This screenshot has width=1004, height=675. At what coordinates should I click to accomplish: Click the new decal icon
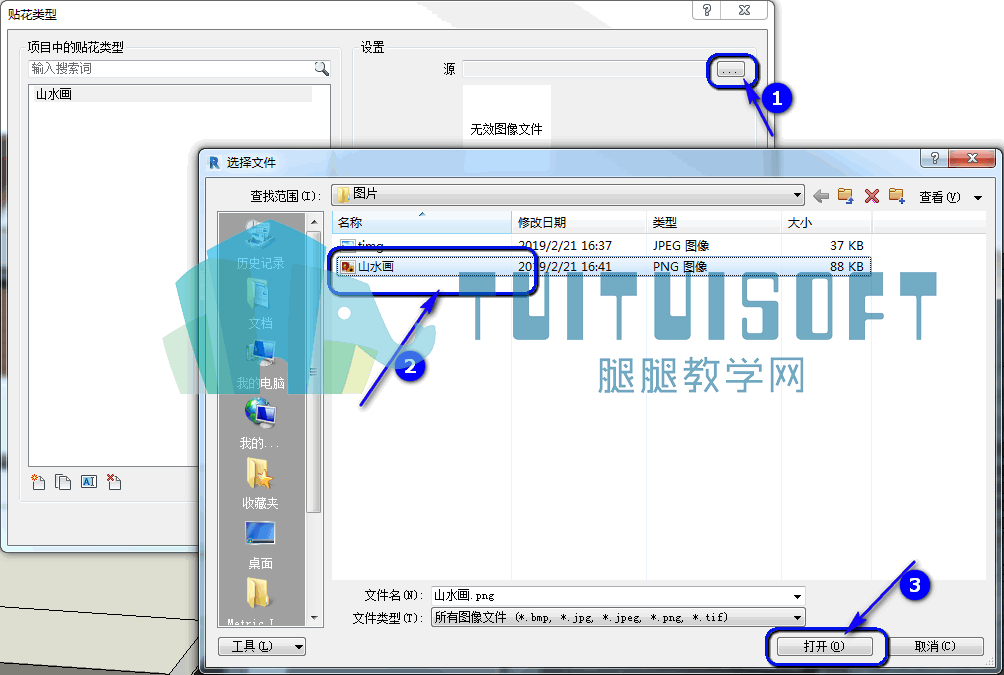click(38, 482)
